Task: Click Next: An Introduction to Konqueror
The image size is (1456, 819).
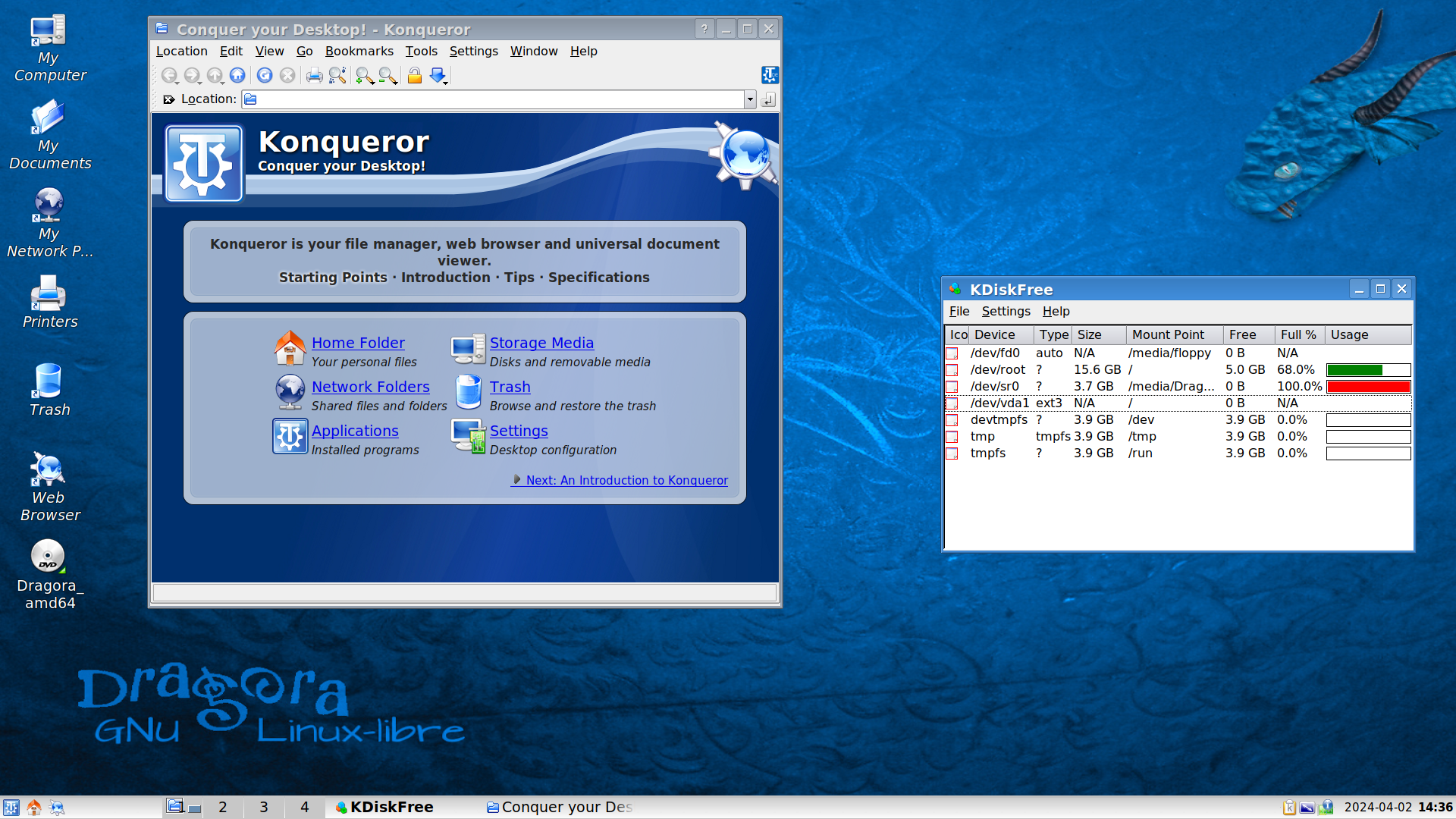Action: point(626,480)
